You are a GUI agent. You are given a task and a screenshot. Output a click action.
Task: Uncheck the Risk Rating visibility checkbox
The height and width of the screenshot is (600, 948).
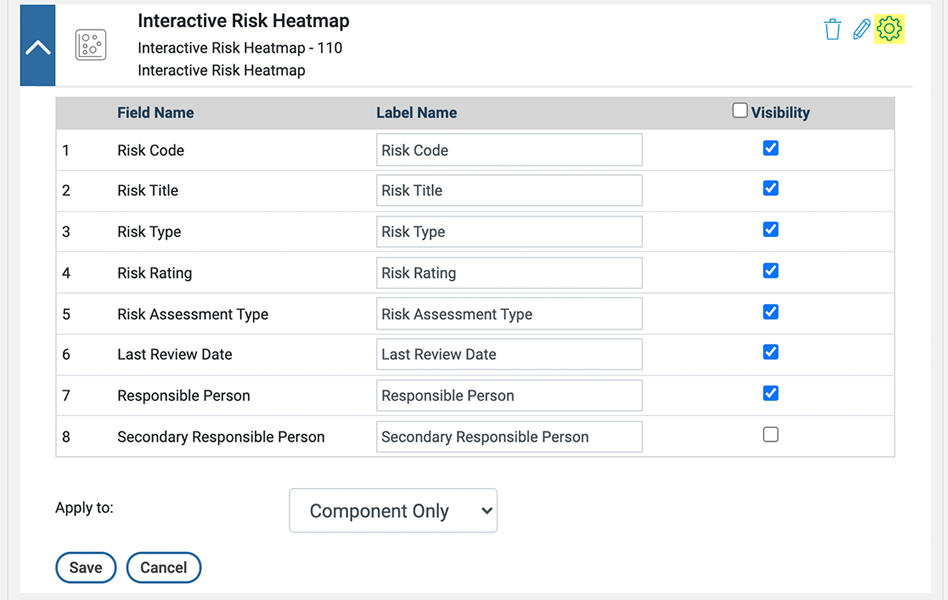pos(770,270)
